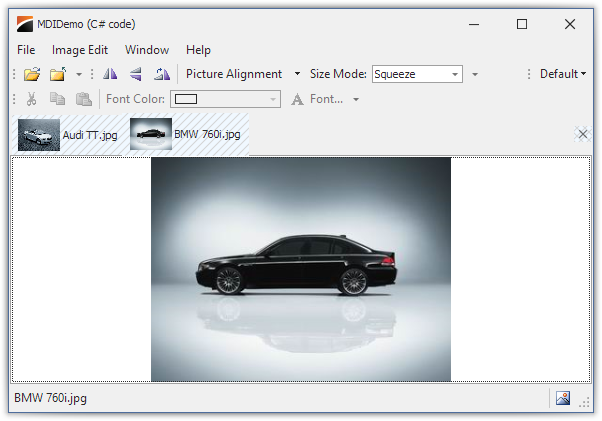Rotate the image with the rotate icon
Screen dimensions: 602x421
click(x=162, y=74)
